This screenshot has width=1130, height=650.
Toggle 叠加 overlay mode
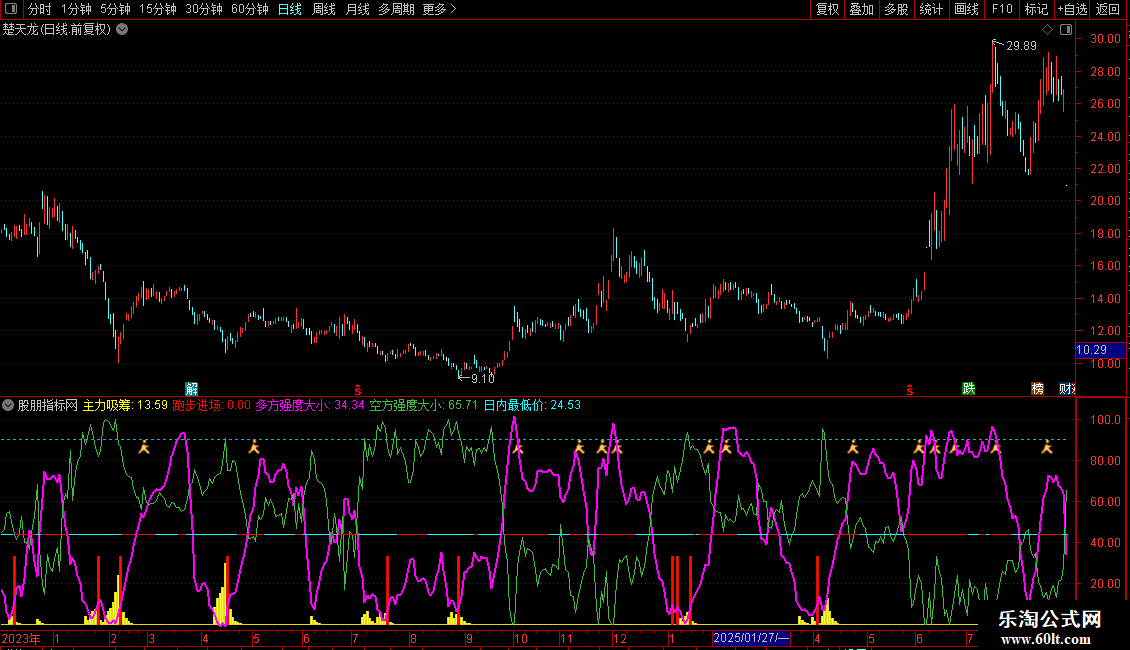click(861, 10)
